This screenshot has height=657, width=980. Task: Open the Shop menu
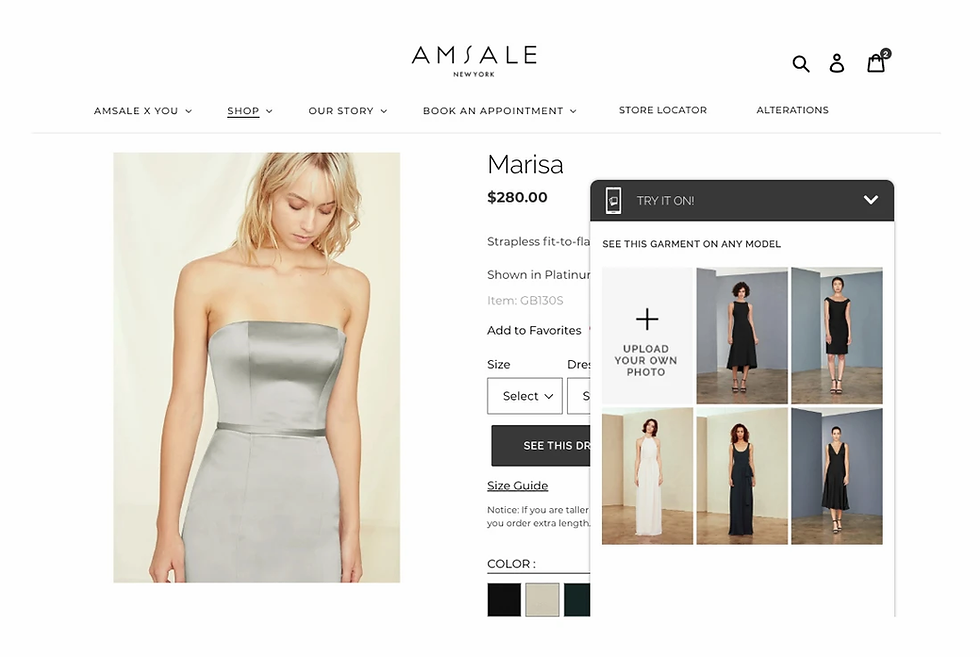point(249,111)
